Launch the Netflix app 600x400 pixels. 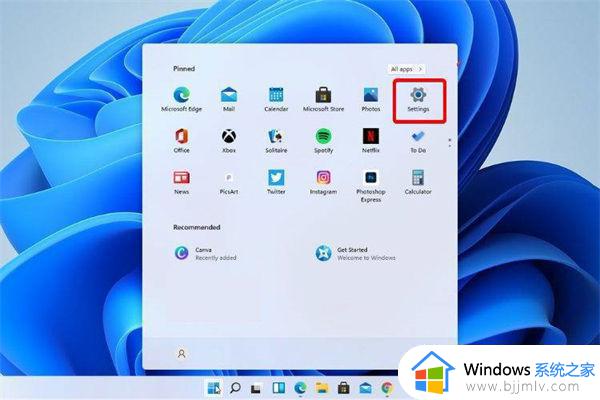click(371, 140)
